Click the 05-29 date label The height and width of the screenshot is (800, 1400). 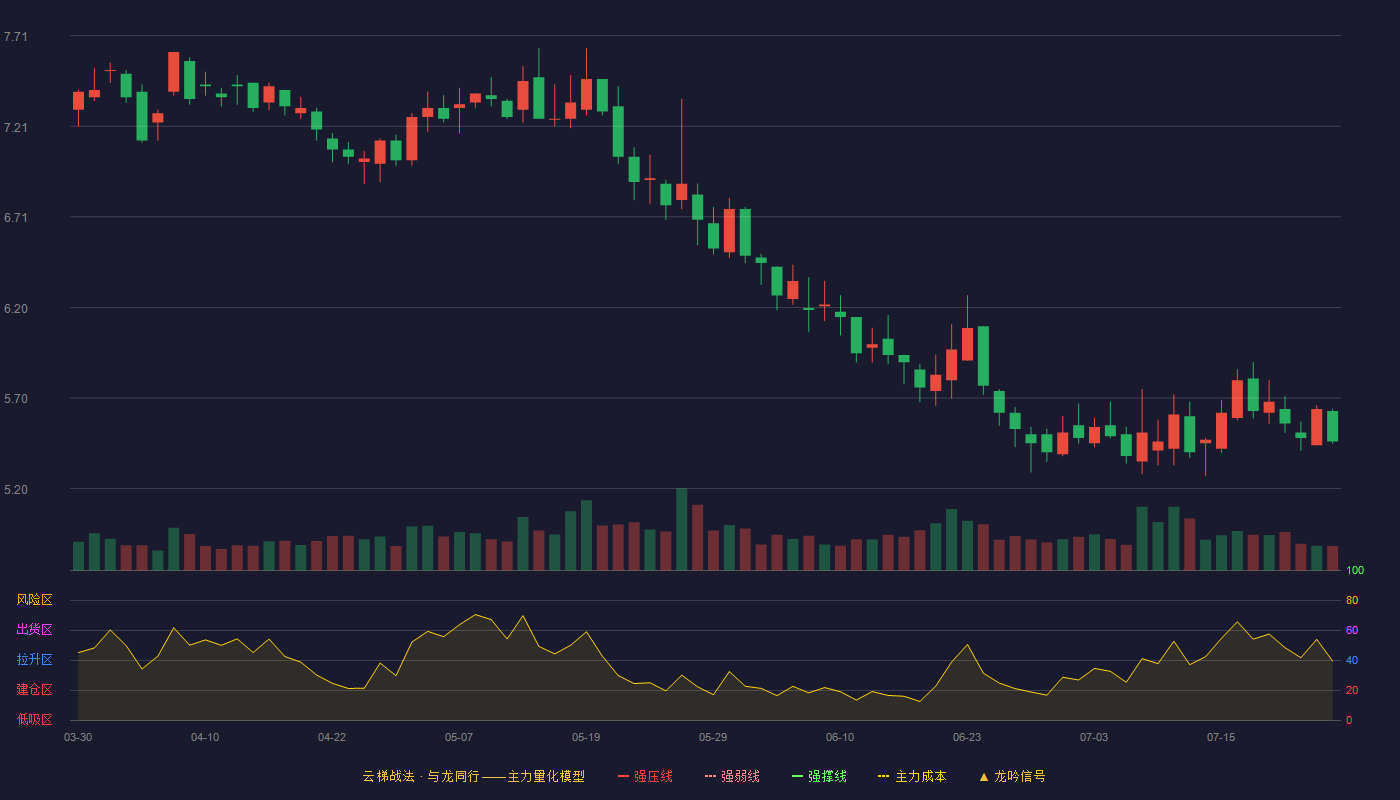tap(713, 737)
